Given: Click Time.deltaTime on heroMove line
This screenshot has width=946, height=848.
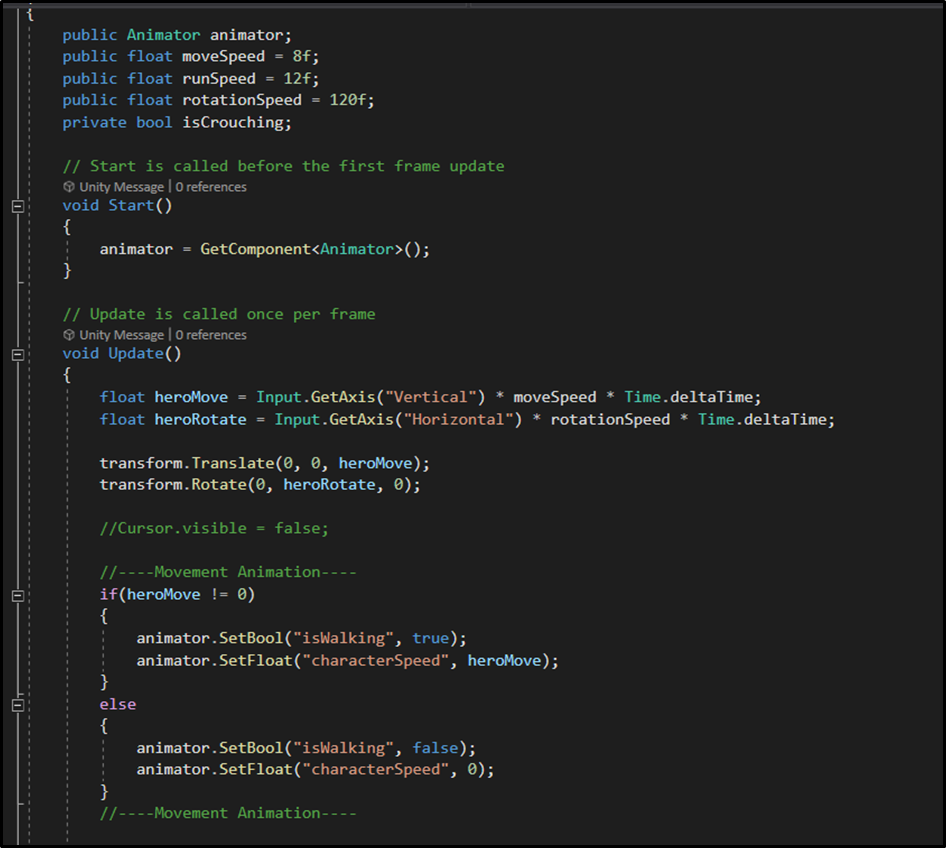Looking at the screenshot, I should click(x=688, y=397).
